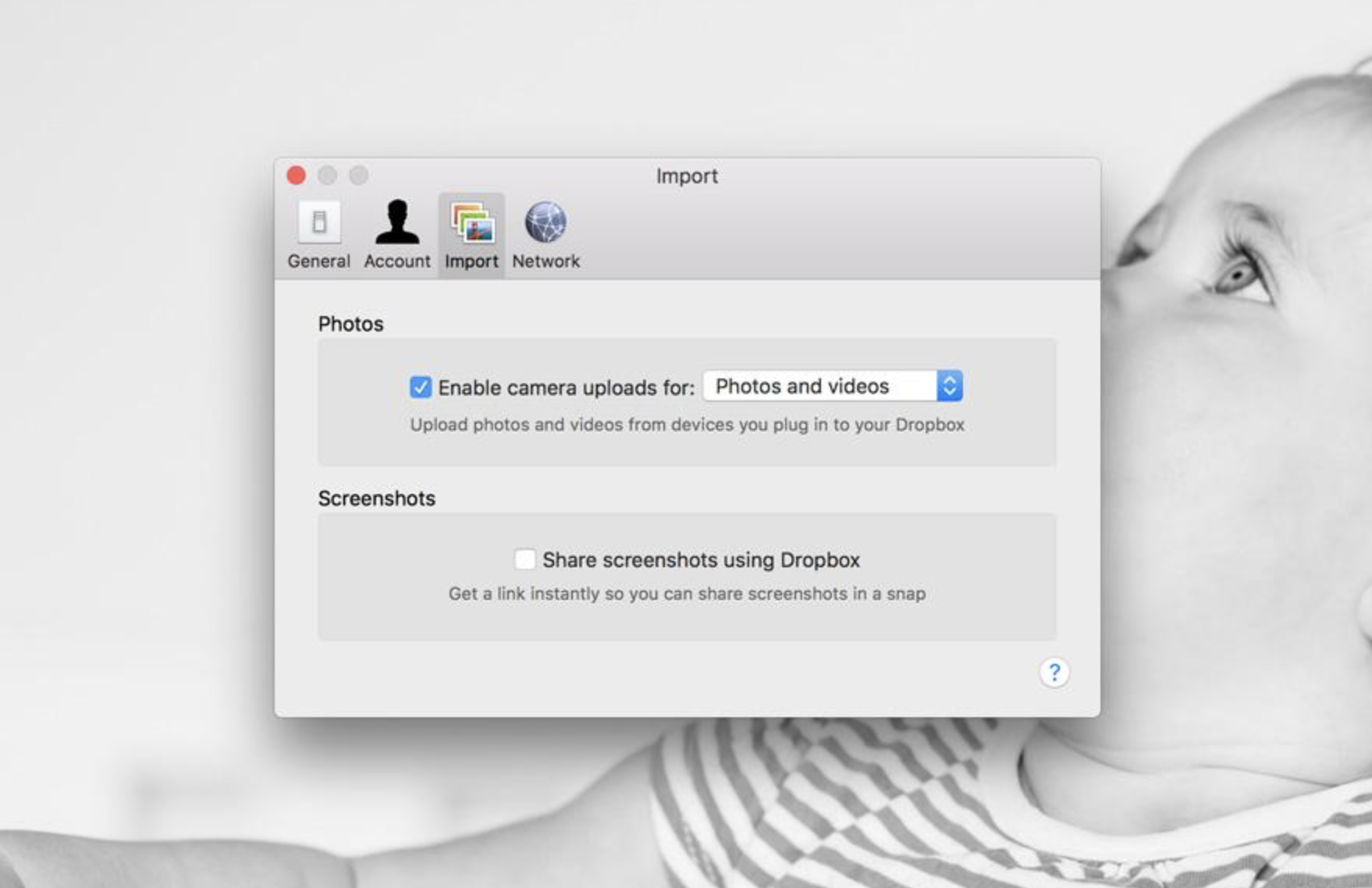Click the 'Enable camera uploads for:' label
The width and height of the screenshot is (1372, 888).
tap(566, 388)
